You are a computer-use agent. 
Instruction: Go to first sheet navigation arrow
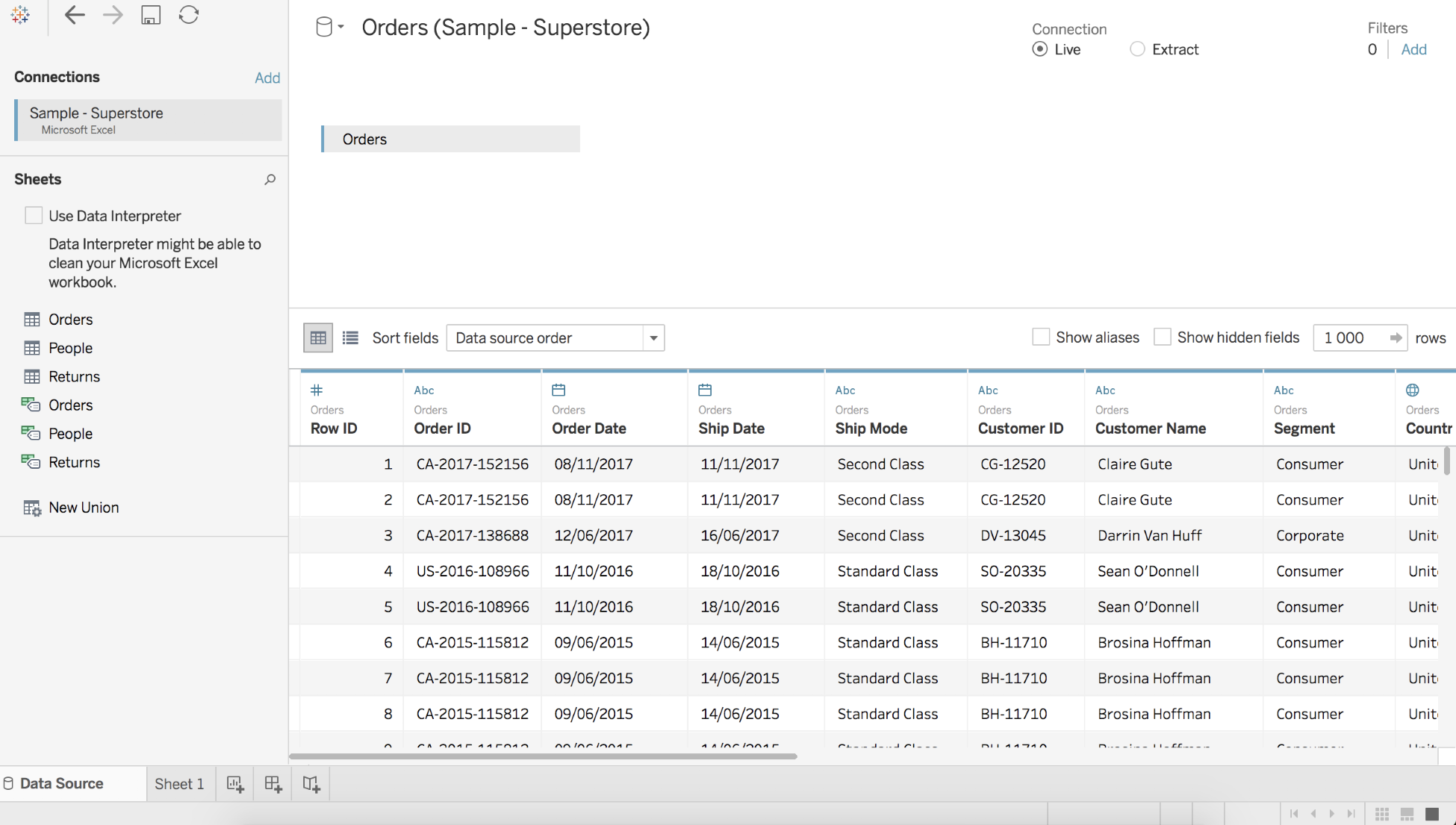coord(1294,814)
